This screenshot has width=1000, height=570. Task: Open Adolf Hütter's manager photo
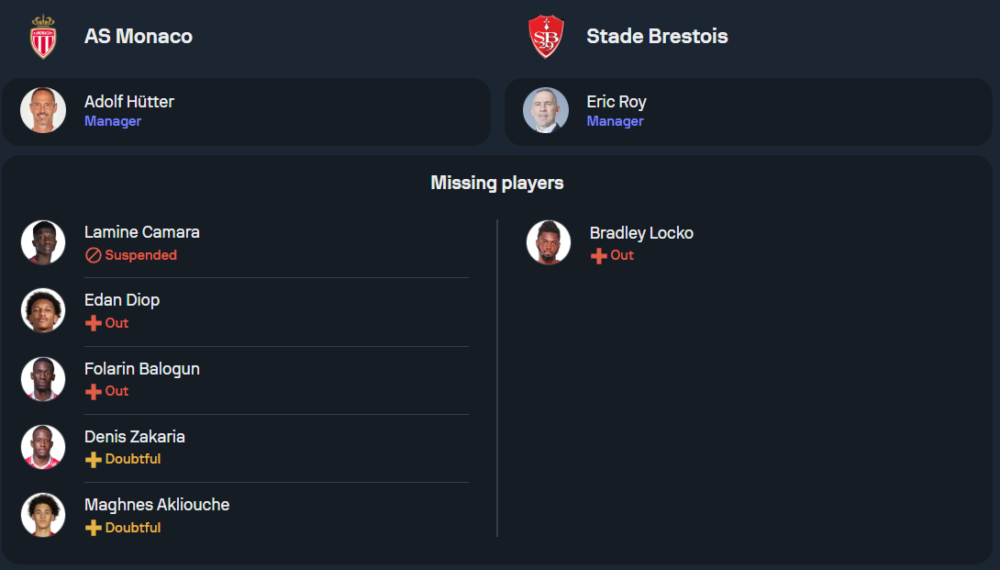pos(43,111)
